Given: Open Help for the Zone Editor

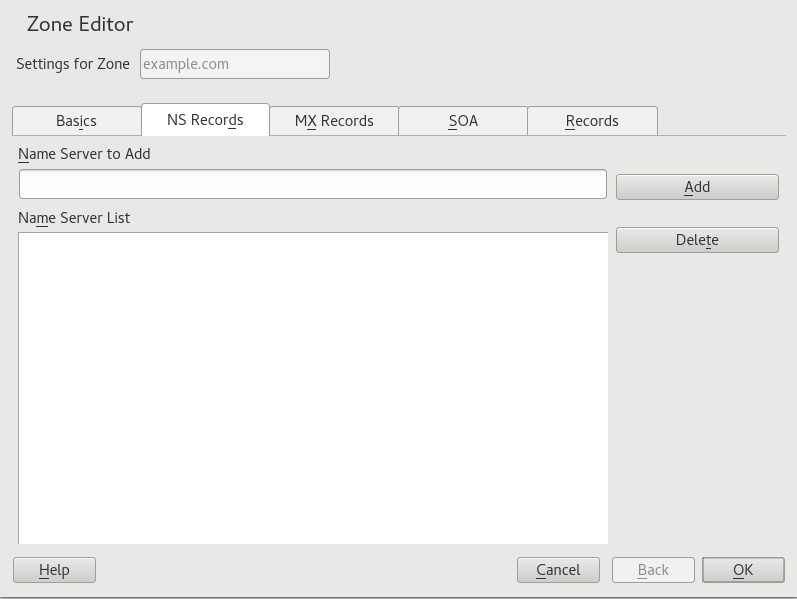Looking at the screenshot, I should tap(54, 570).
